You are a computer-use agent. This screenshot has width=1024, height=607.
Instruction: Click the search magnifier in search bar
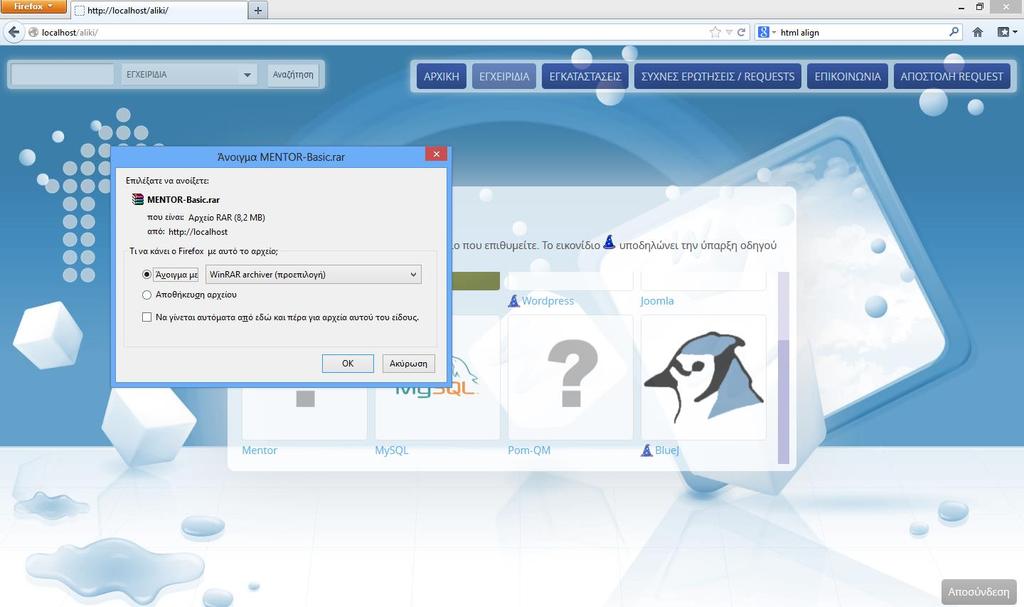[953, 31]
